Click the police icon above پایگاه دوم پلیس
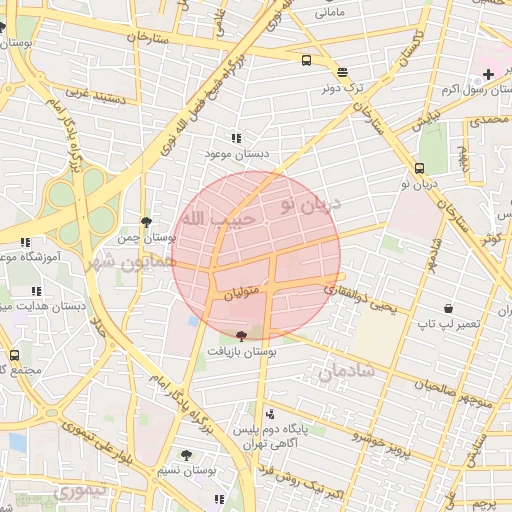This screenshot has width=512, height=512. tap(270, 415)
